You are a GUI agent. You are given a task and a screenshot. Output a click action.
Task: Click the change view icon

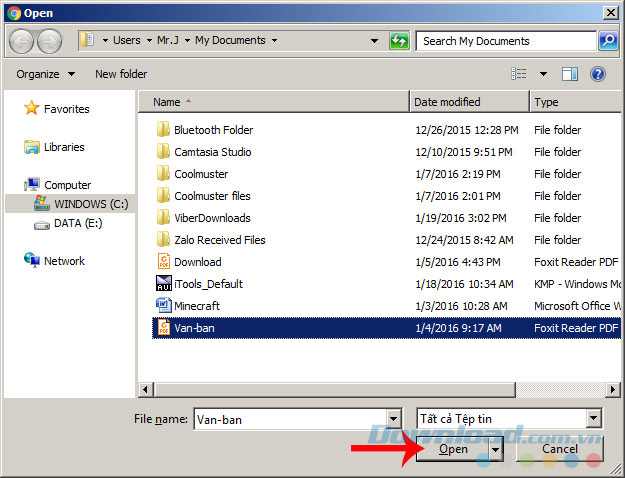point(519,74)
